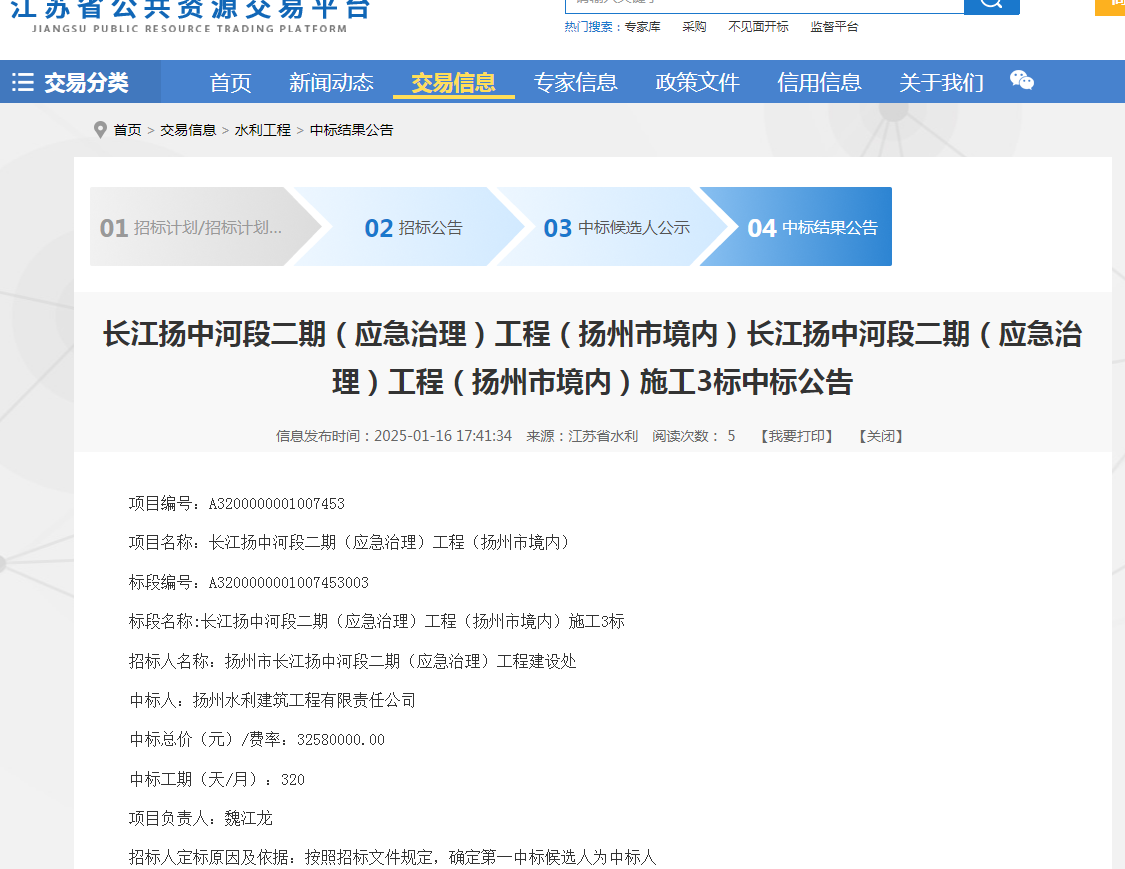1125x869 pixels.
Task: Navigate to 信用信息 section
Action: coord(819,82)
